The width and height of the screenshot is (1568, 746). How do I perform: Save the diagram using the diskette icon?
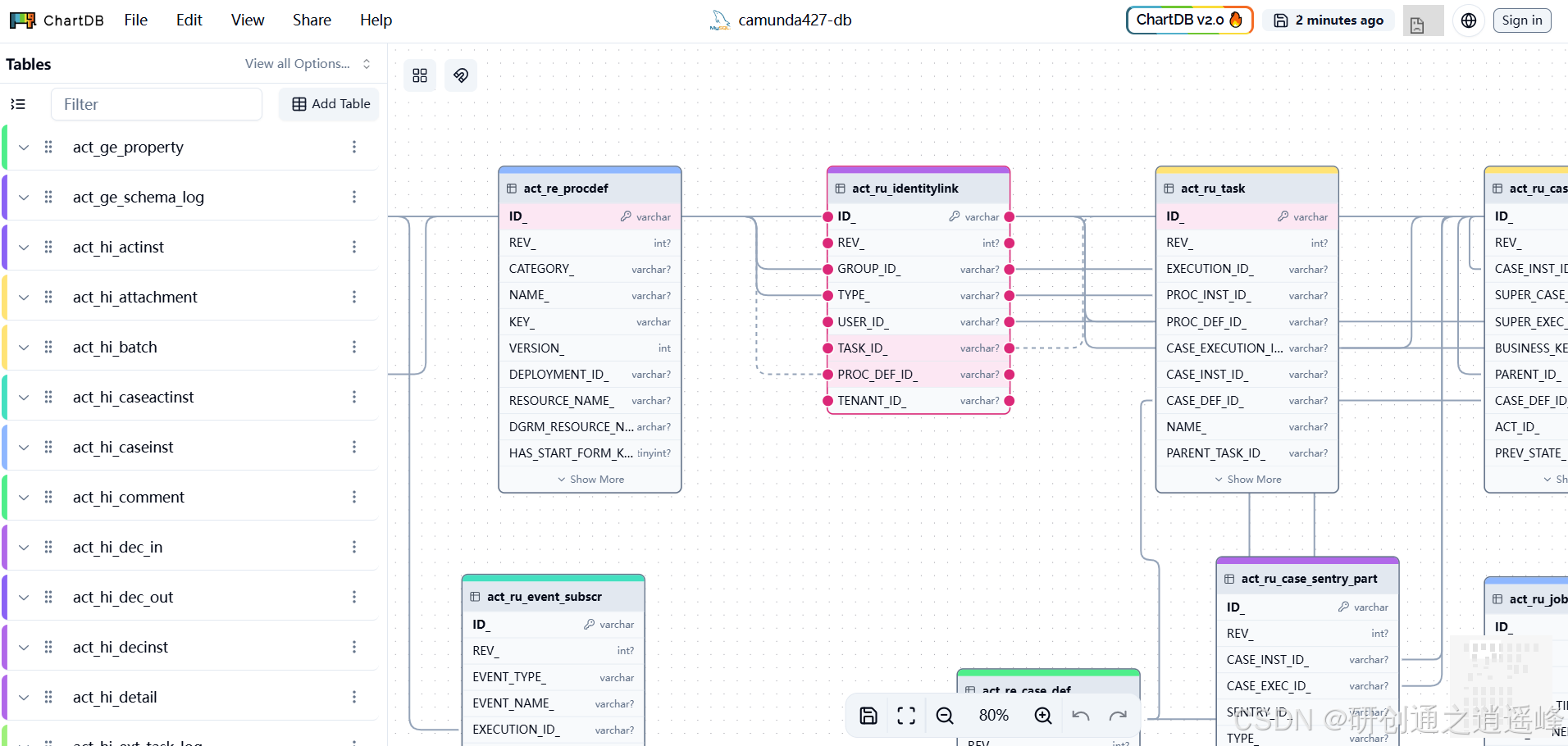click(868, 715)
